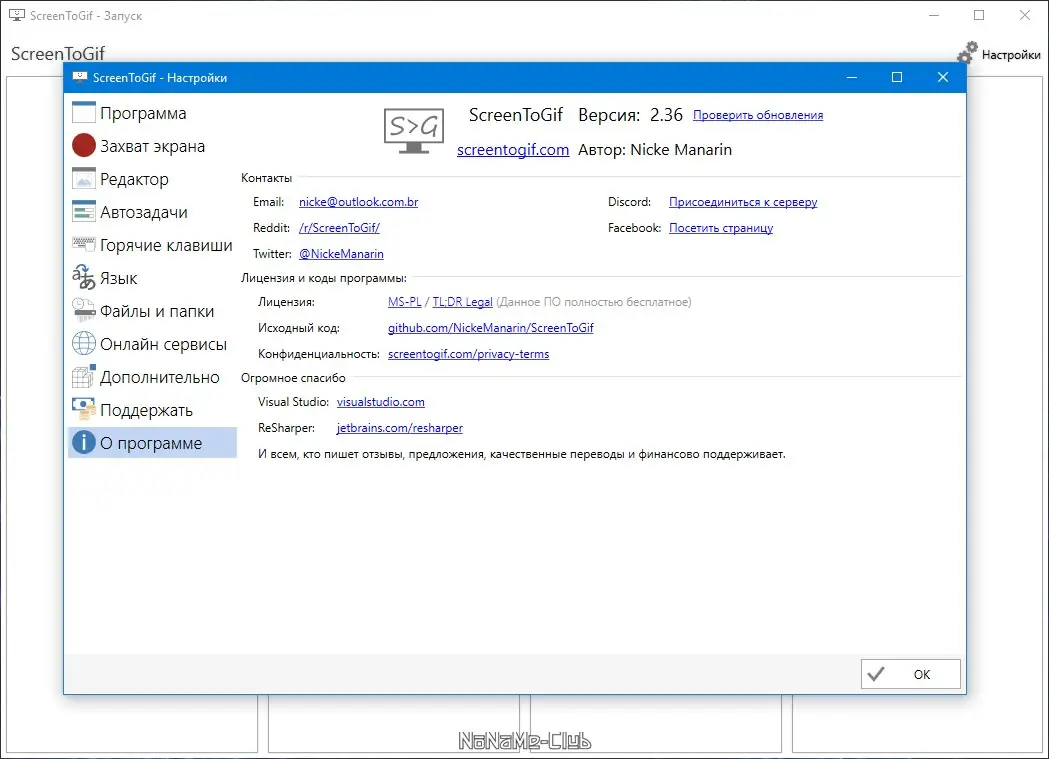Click the Дополнительно cube icon
This screenshot has width=1049, height=759.
(84, 376)
